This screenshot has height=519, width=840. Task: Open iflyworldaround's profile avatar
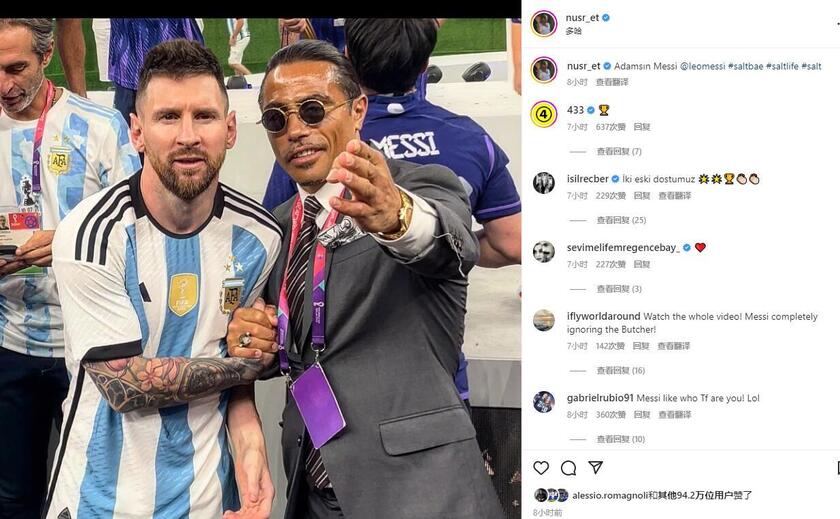click(544, 320)
